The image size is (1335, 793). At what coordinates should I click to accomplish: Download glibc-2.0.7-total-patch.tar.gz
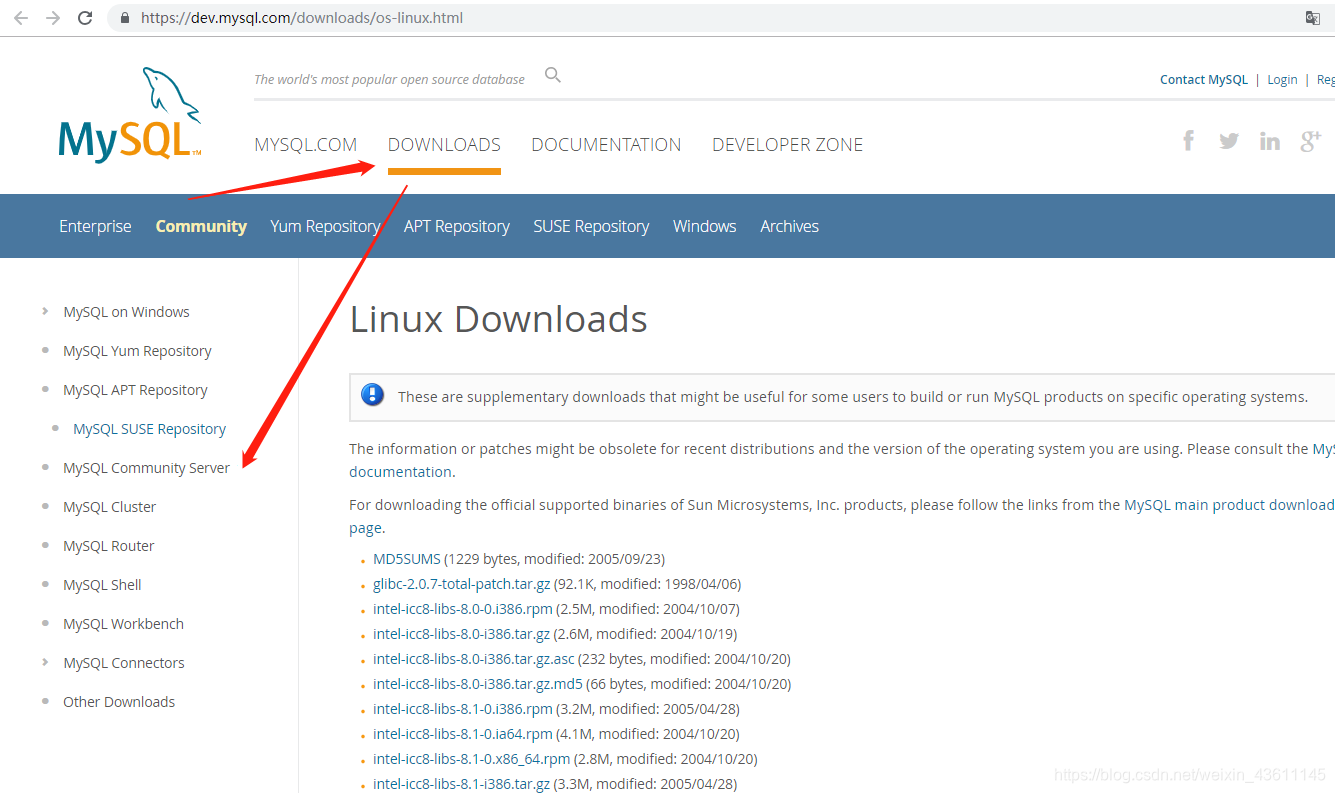click(x=461, y=584)
